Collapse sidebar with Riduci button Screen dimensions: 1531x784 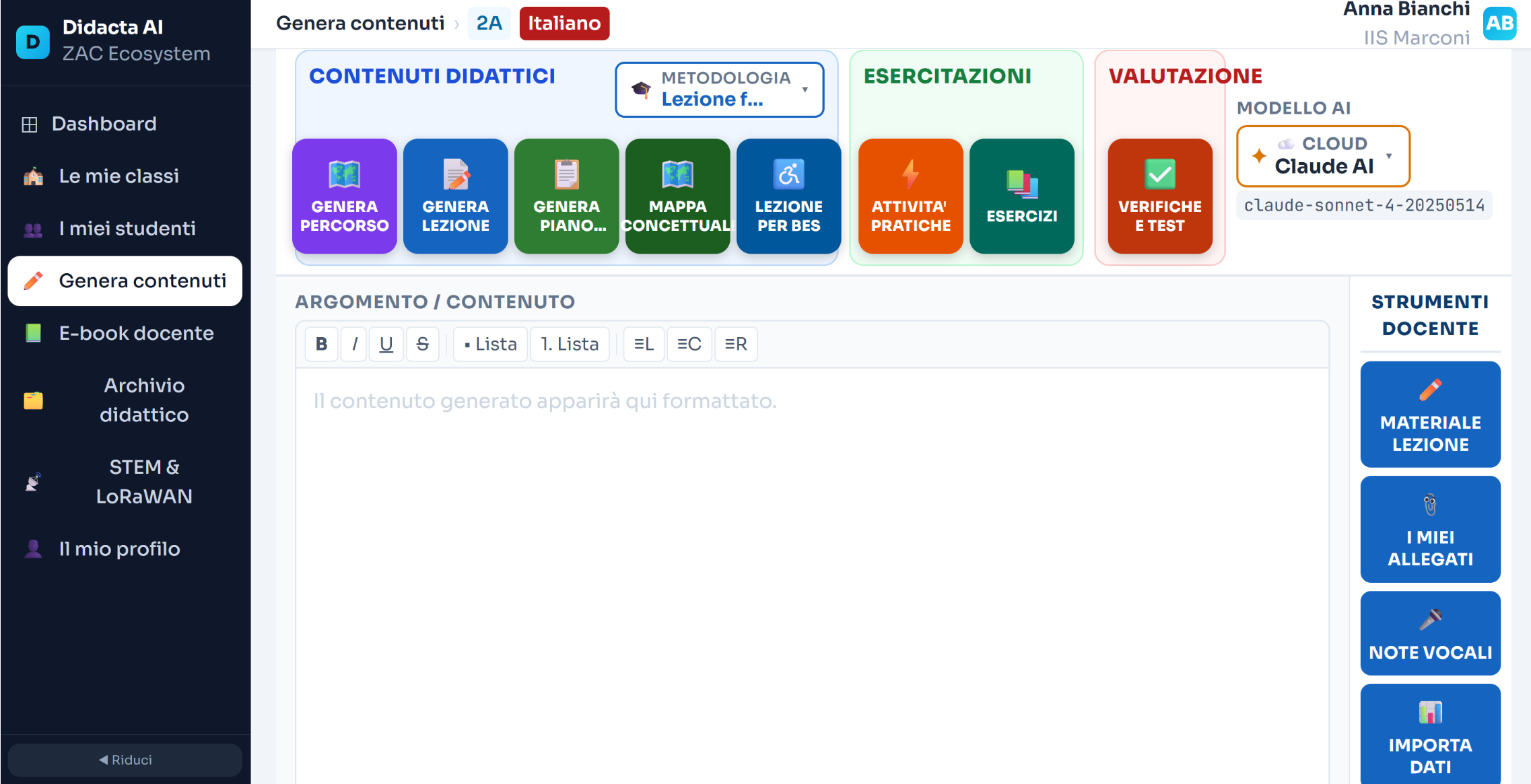click(125, 760)
